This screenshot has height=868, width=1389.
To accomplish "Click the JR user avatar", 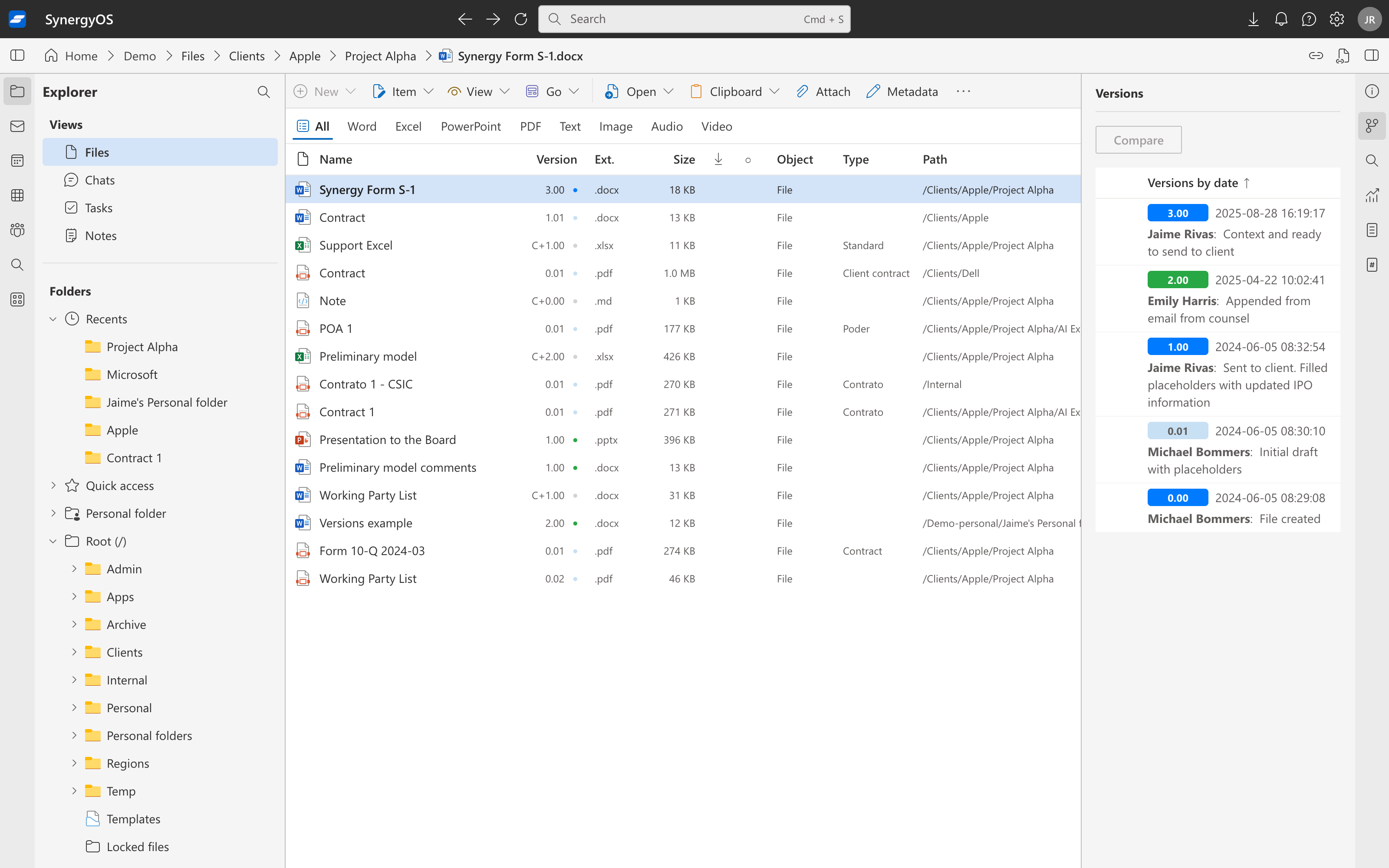I will (x=1369, y=19).
